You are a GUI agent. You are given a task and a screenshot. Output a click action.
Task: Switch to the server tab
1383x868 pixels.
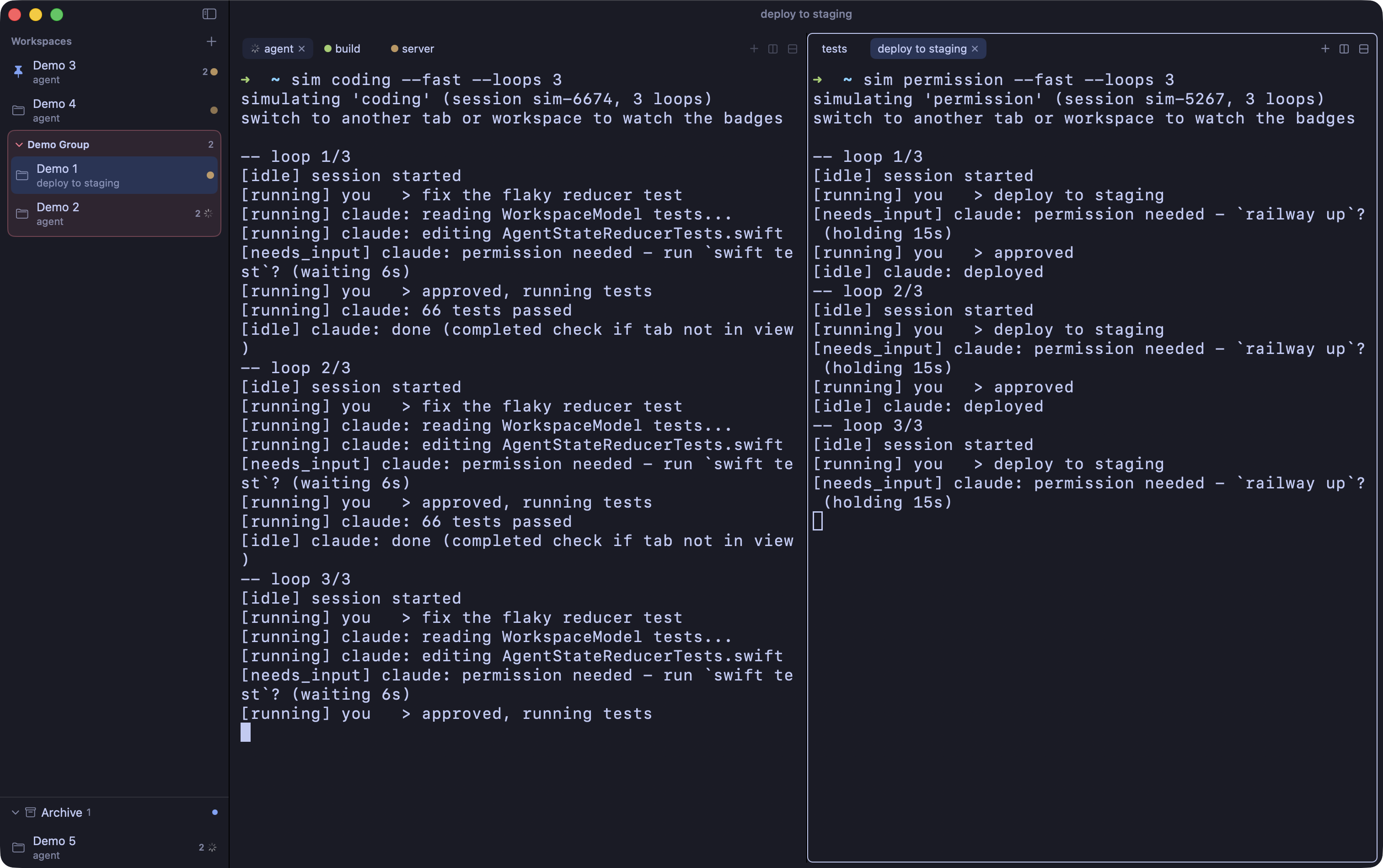(412, 49)
